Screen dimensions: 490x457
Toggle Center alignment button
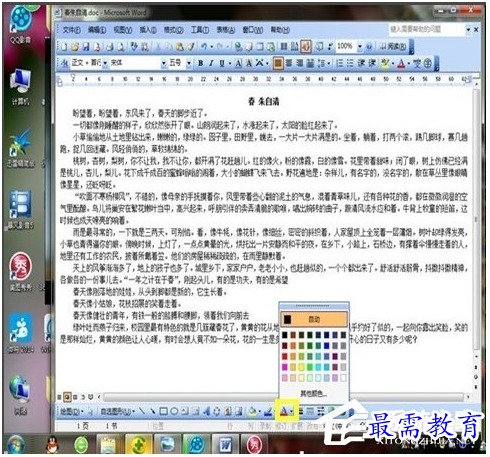[x=289, y=63]
